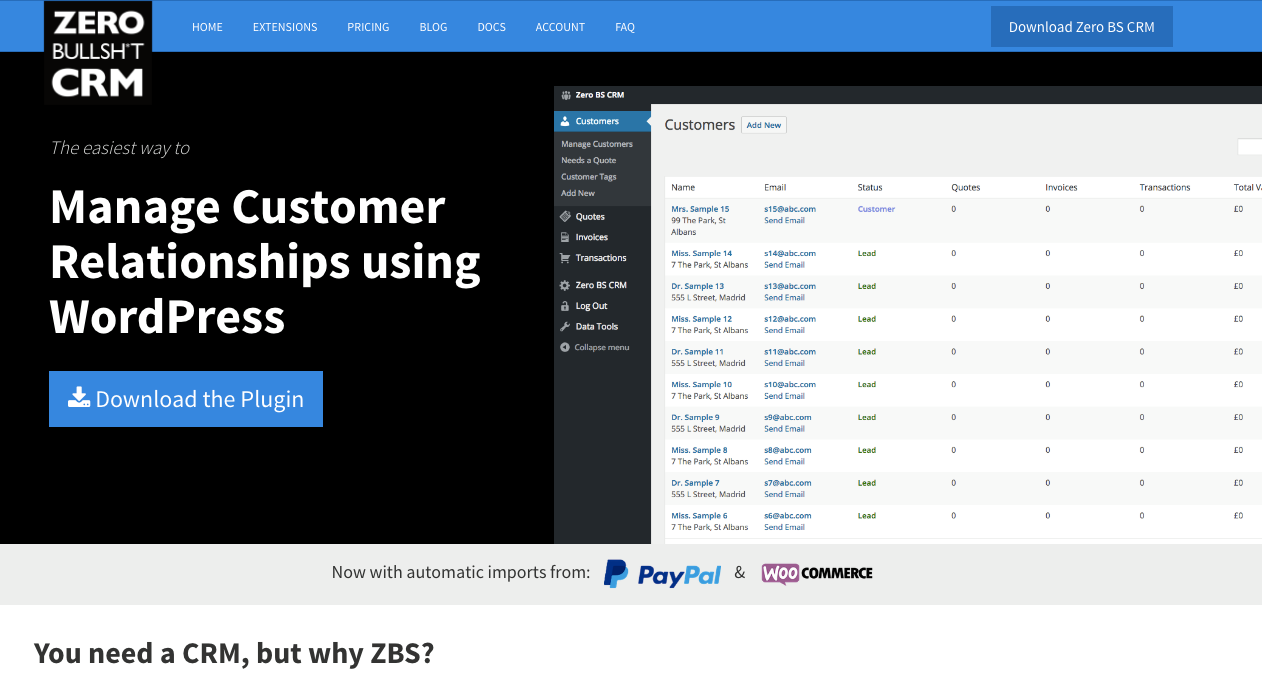Viewport: 1262px width, 677px height.
Task: Select the Customers icon in the admin sidebar
Action: [x=565, y=120]
